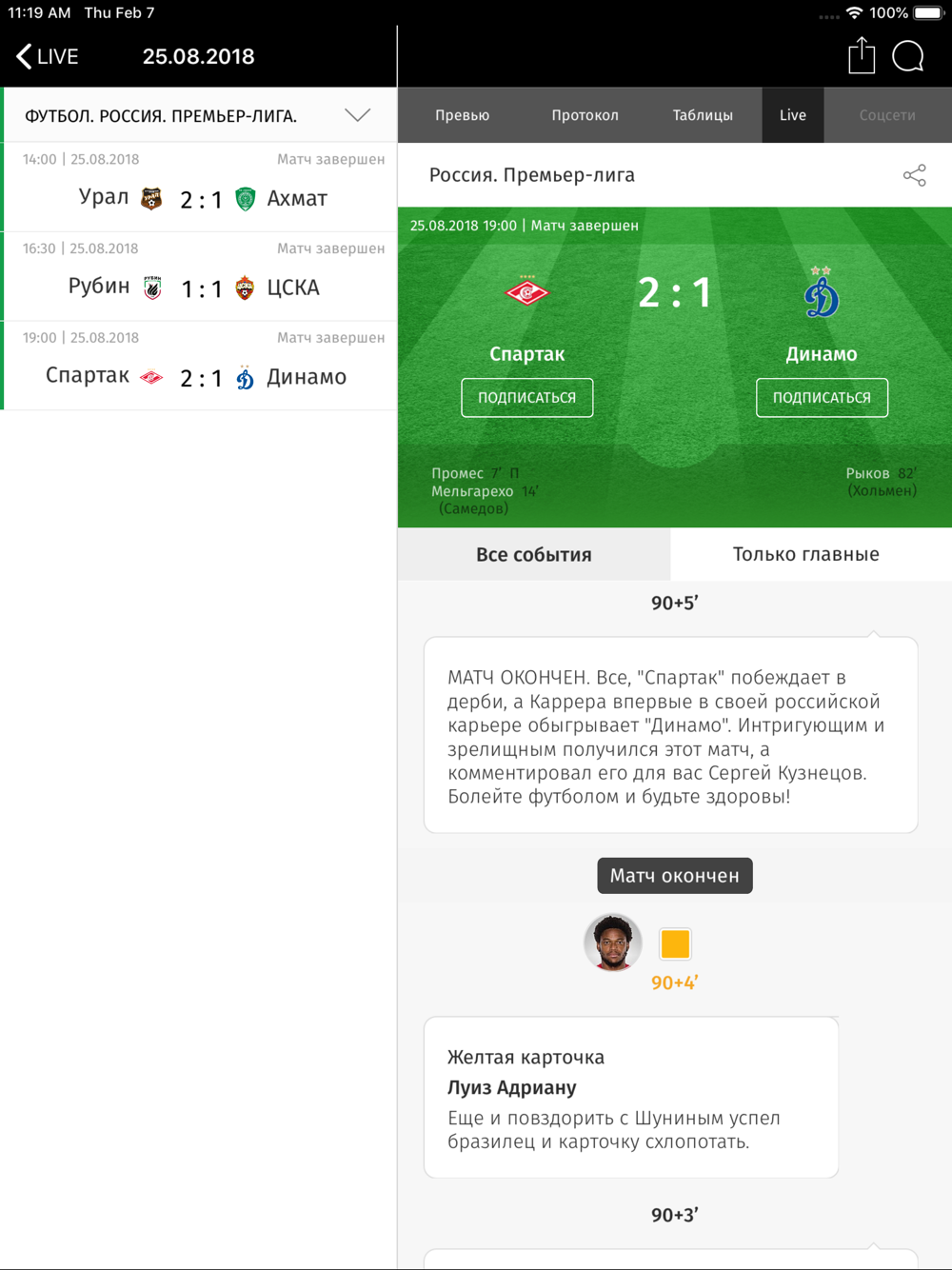Tap the Akhmat logo in match list
Screen dimensions: 952x1270
[246, 199]
